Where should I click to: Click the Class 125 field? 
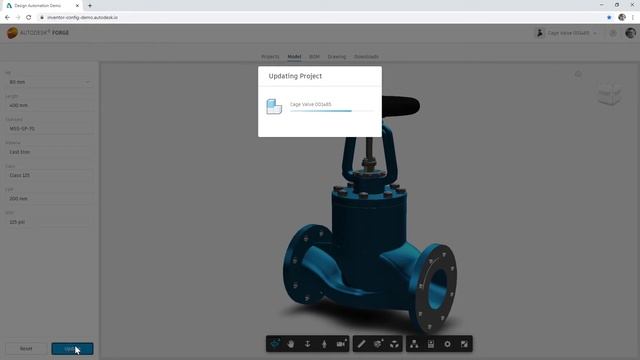coord(49,175)
